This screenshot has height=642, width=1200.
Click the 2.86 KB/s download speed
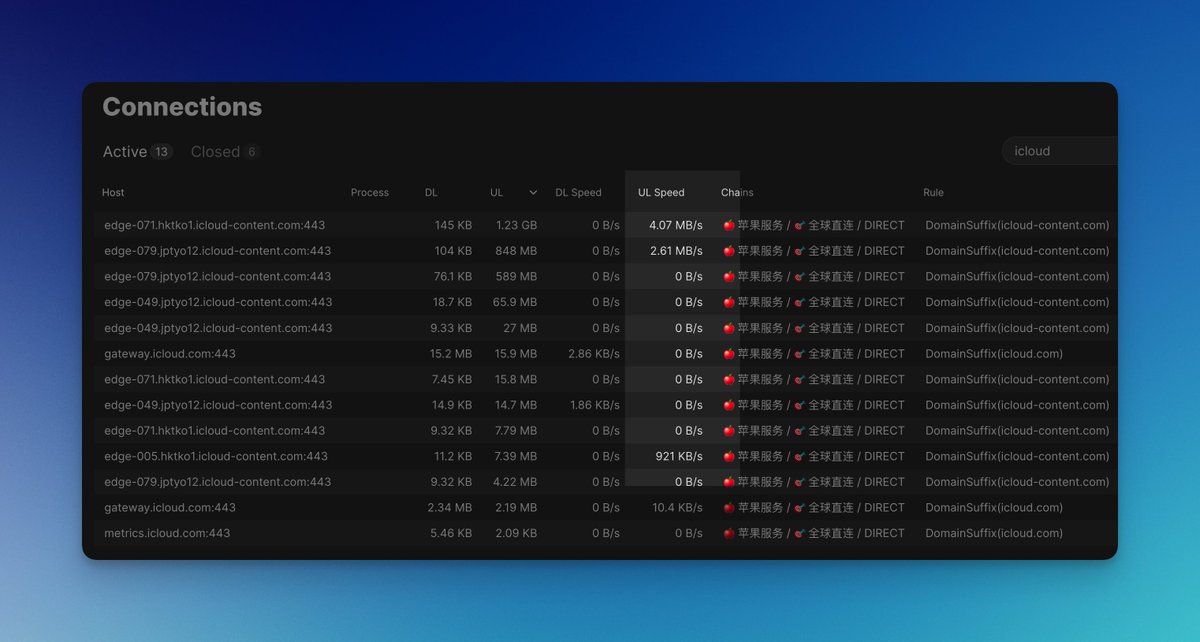594,353
